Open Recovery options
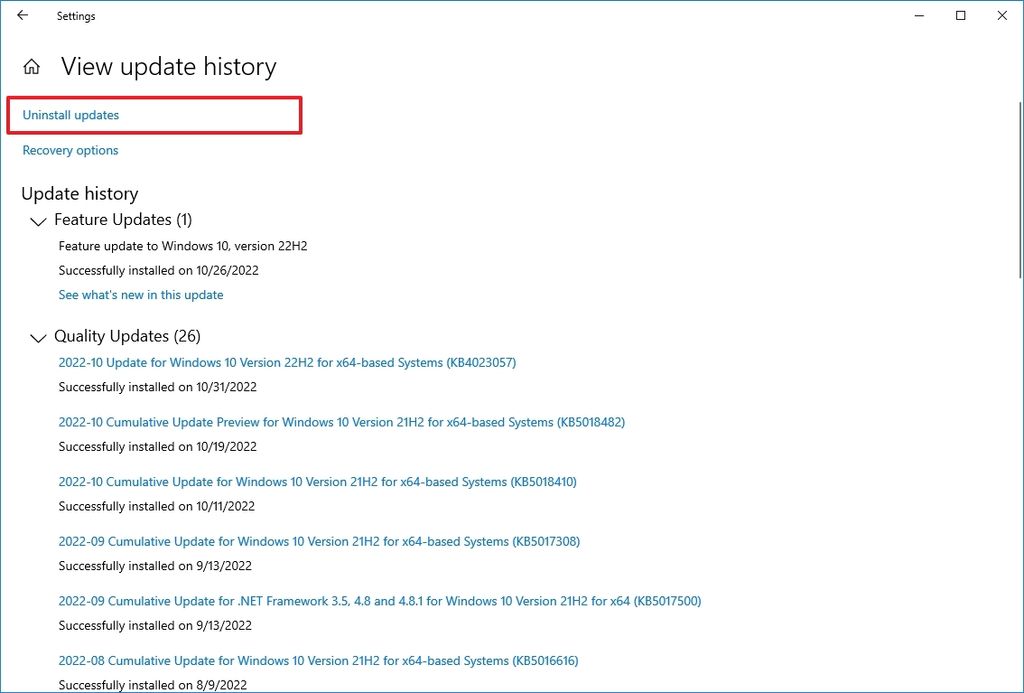The height and width of the screenshot is (693, 1024). coord(70,150)
